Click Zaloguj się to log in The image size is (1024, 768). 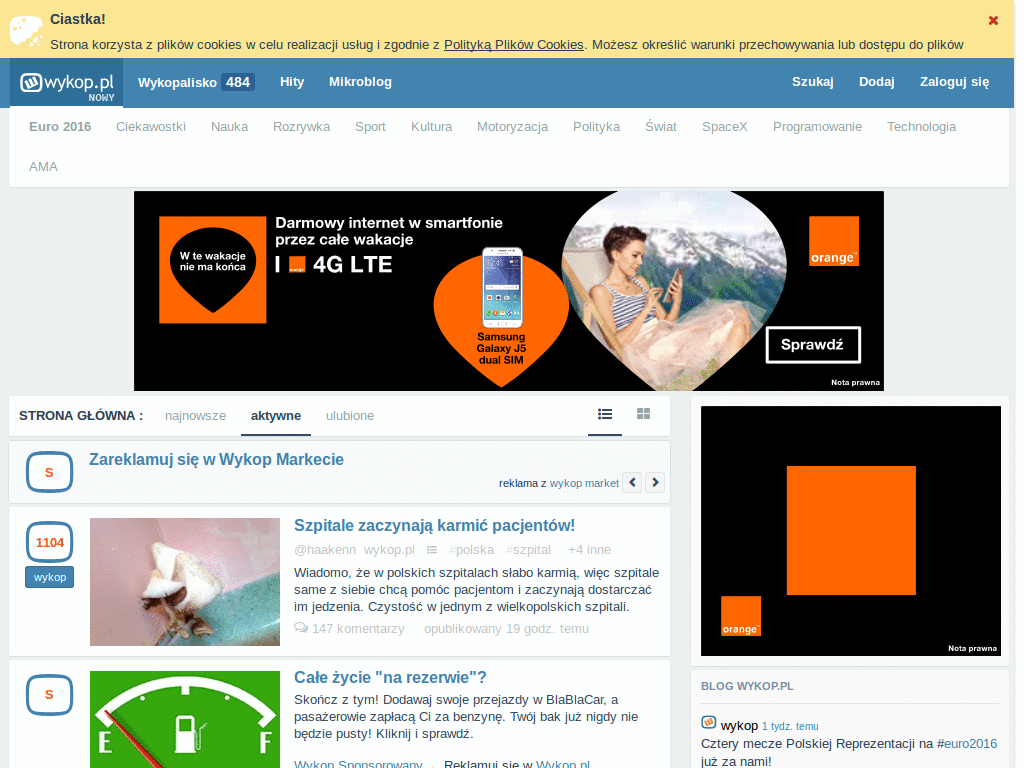click(x=954, y=82)
